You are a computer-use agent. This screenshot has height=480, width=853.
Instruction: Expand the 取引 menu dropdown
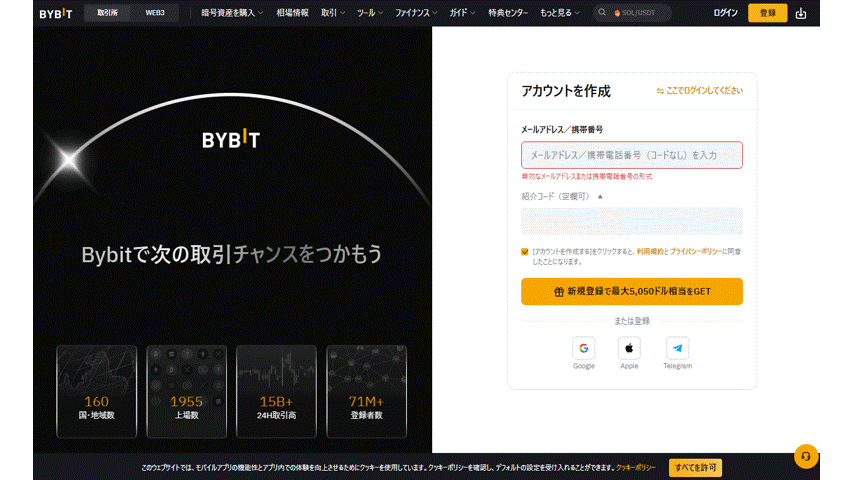[332, 13]
